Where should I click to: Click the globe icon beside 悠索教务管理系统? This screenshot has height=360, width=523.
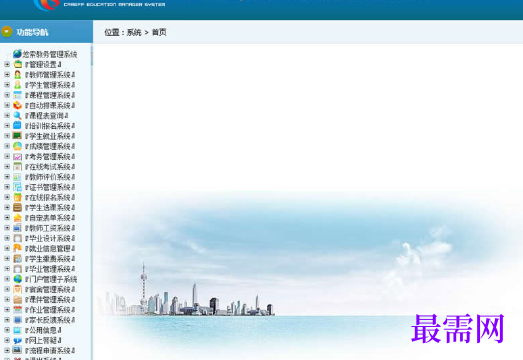(17, 54)
